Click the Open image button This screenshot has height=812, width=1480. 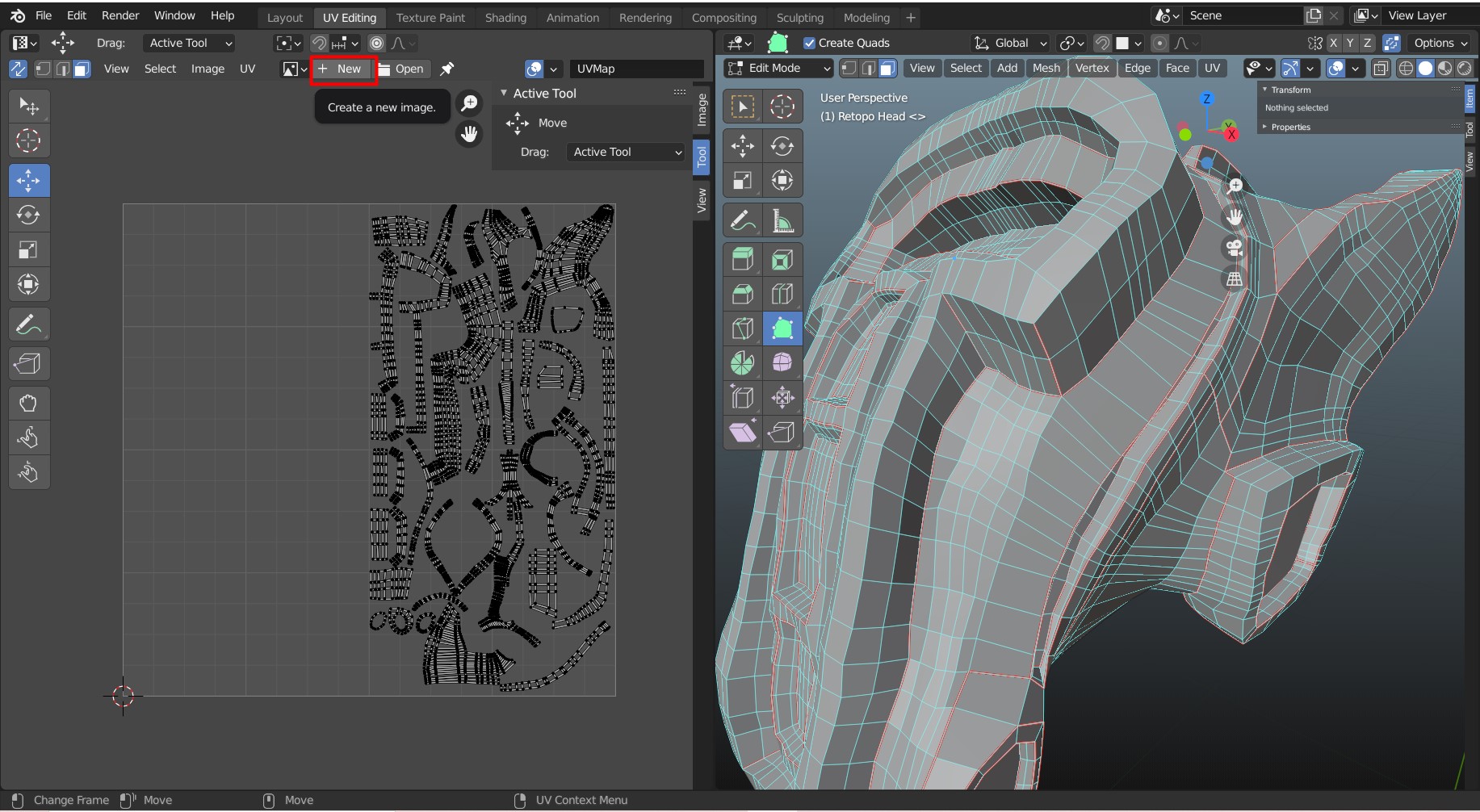(x=402, y=69)
